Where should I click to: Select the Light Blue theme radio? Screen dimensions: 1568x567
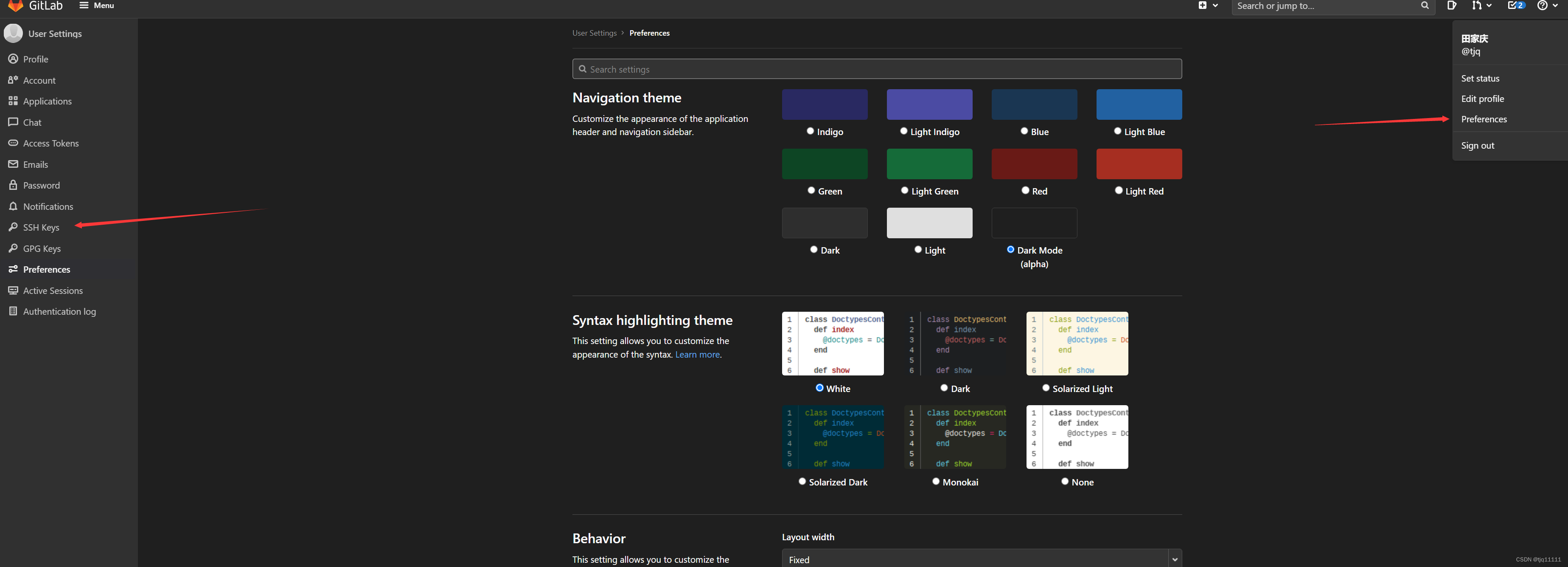point(1118,131)
